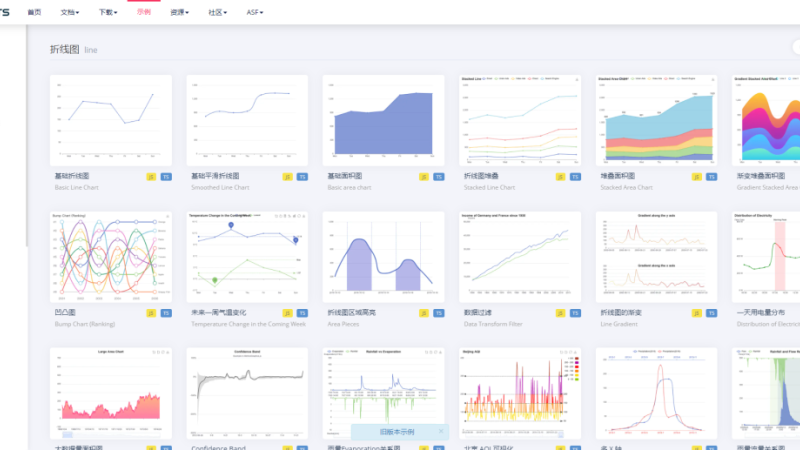Select the 示例 navigation tab

144,12
